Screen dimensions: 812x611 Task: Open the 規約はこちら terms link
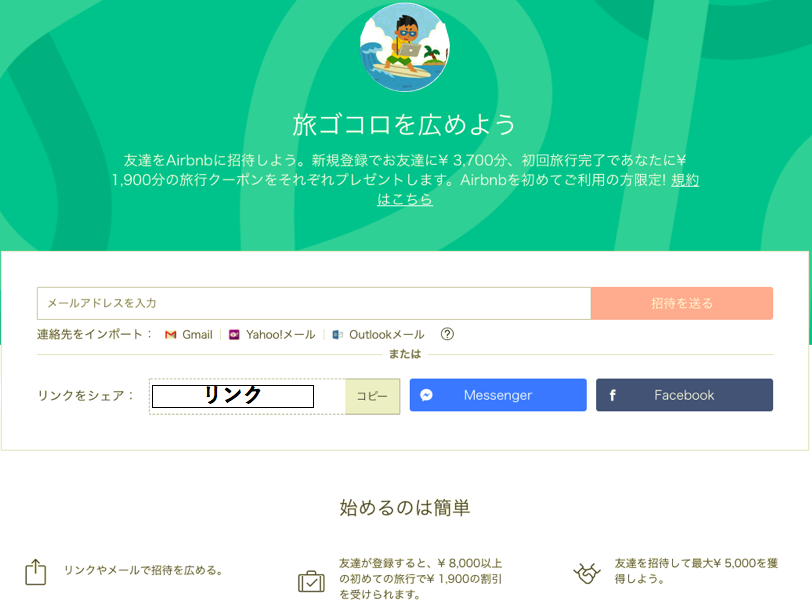[x=404, y=199]
